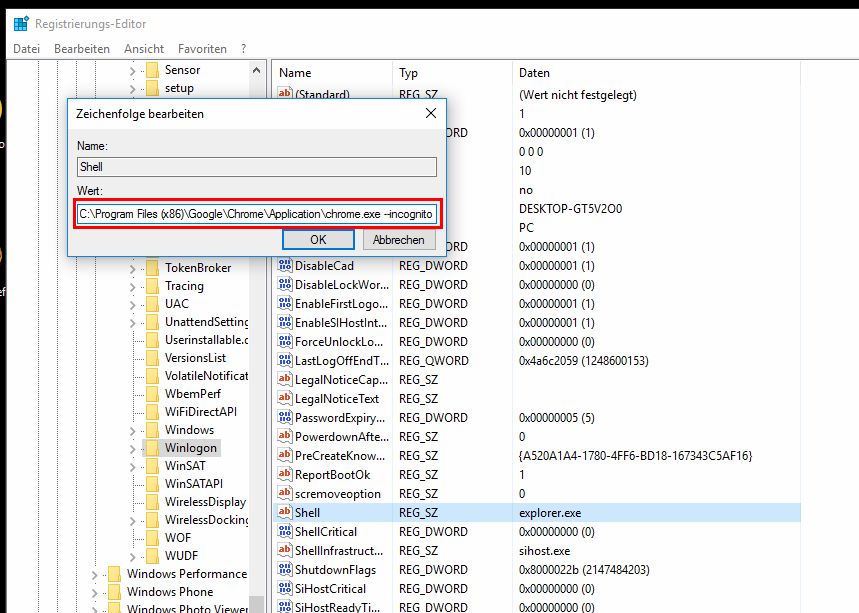Click the tree pane scroll up arrow
The width and height of the screenshot is (859, 613).
(256, 70)
